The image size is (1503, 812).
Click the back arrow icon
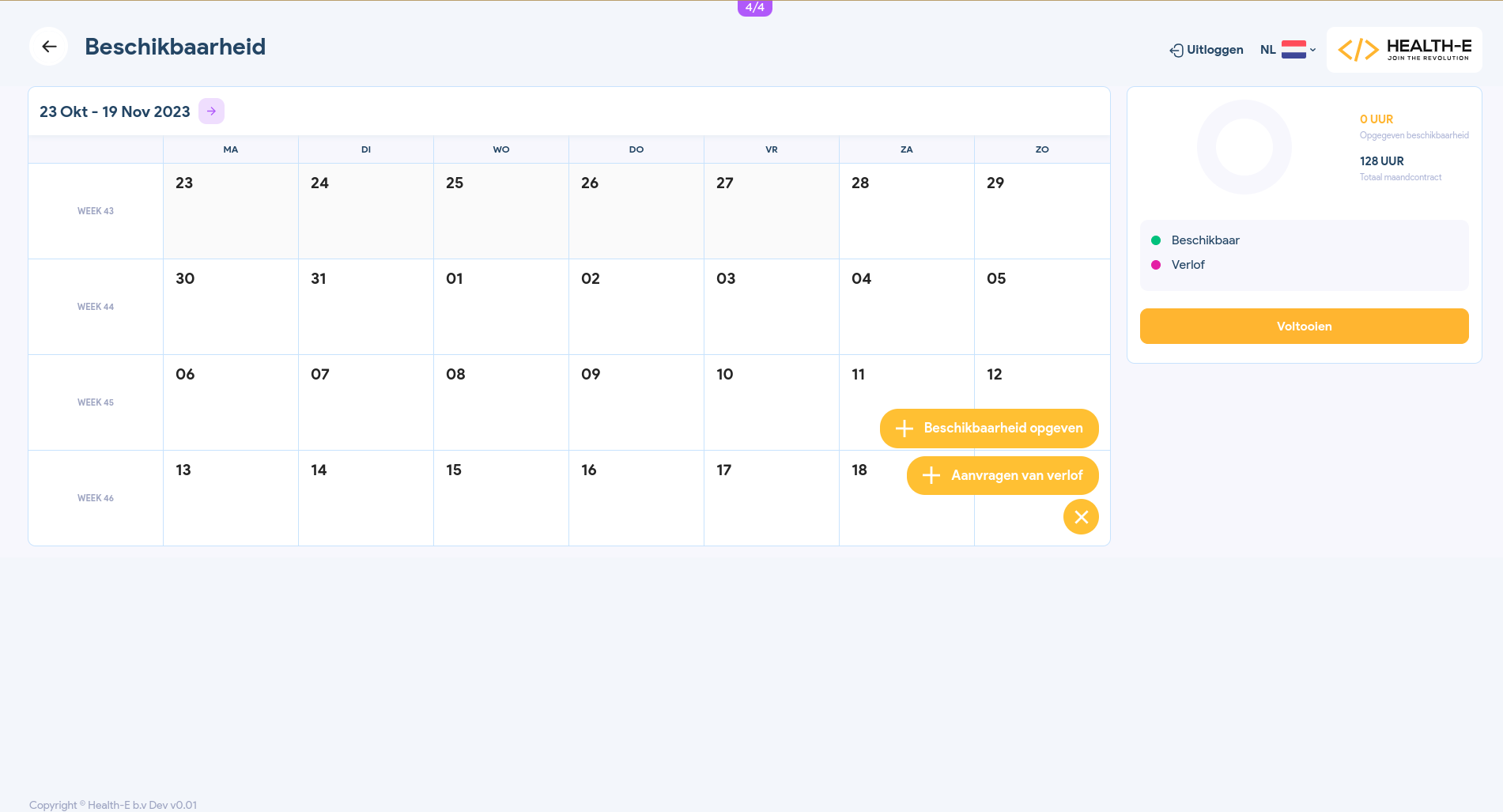pyautogui.click(x=49, y=47)
